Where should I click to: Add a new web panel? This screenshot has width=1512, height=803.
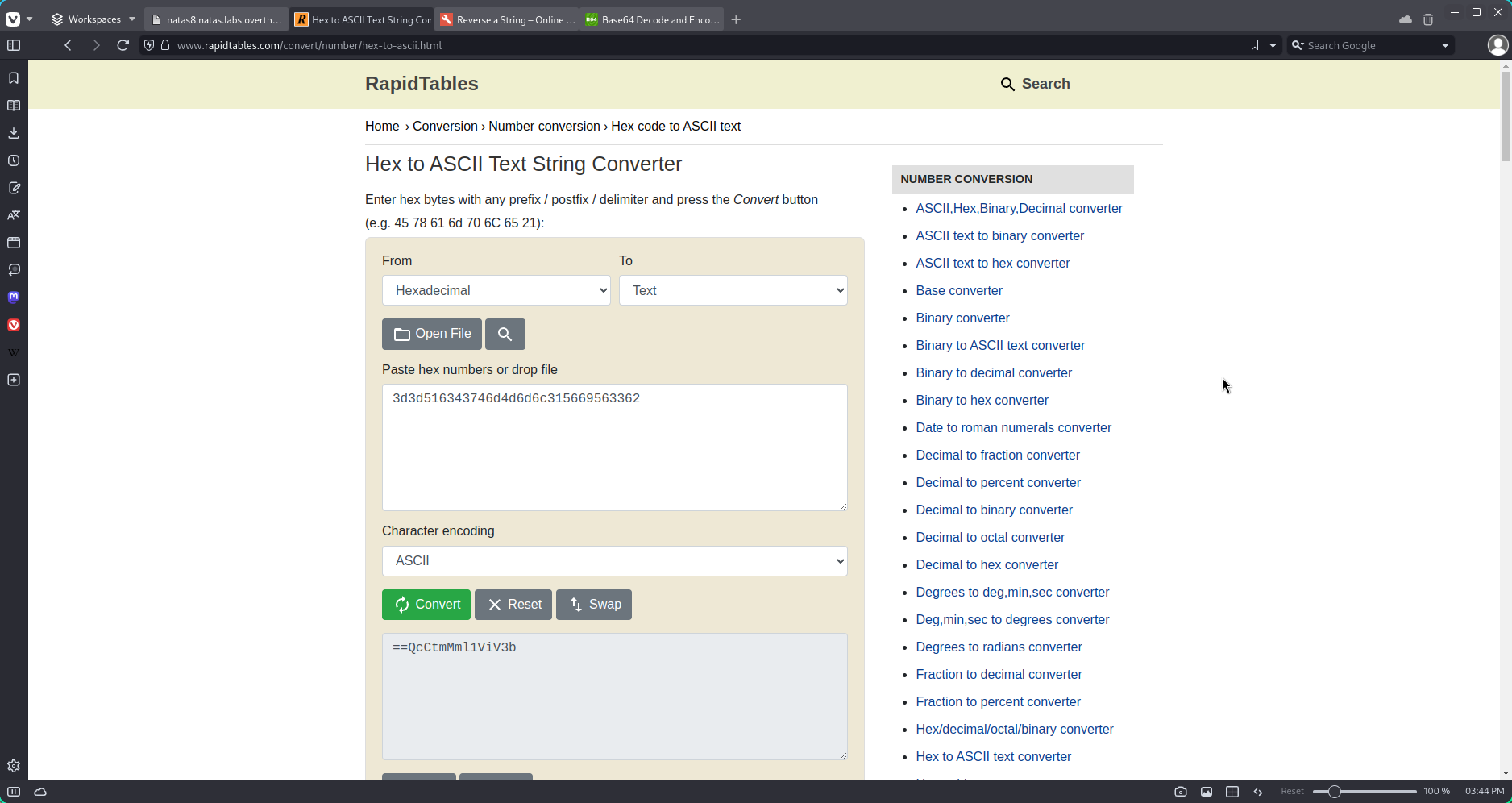point(14,380)
